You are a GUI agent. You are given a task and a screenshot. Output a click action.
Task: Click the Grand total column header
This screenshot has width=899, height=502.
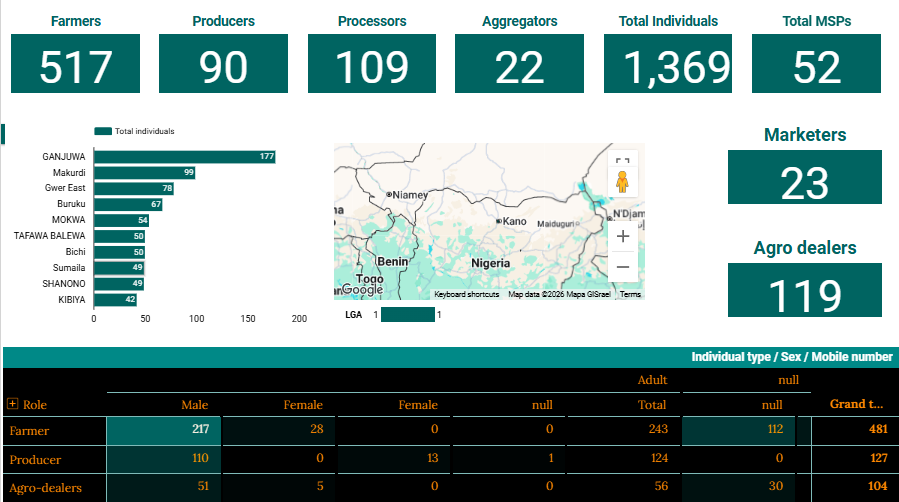click(856, 404)
